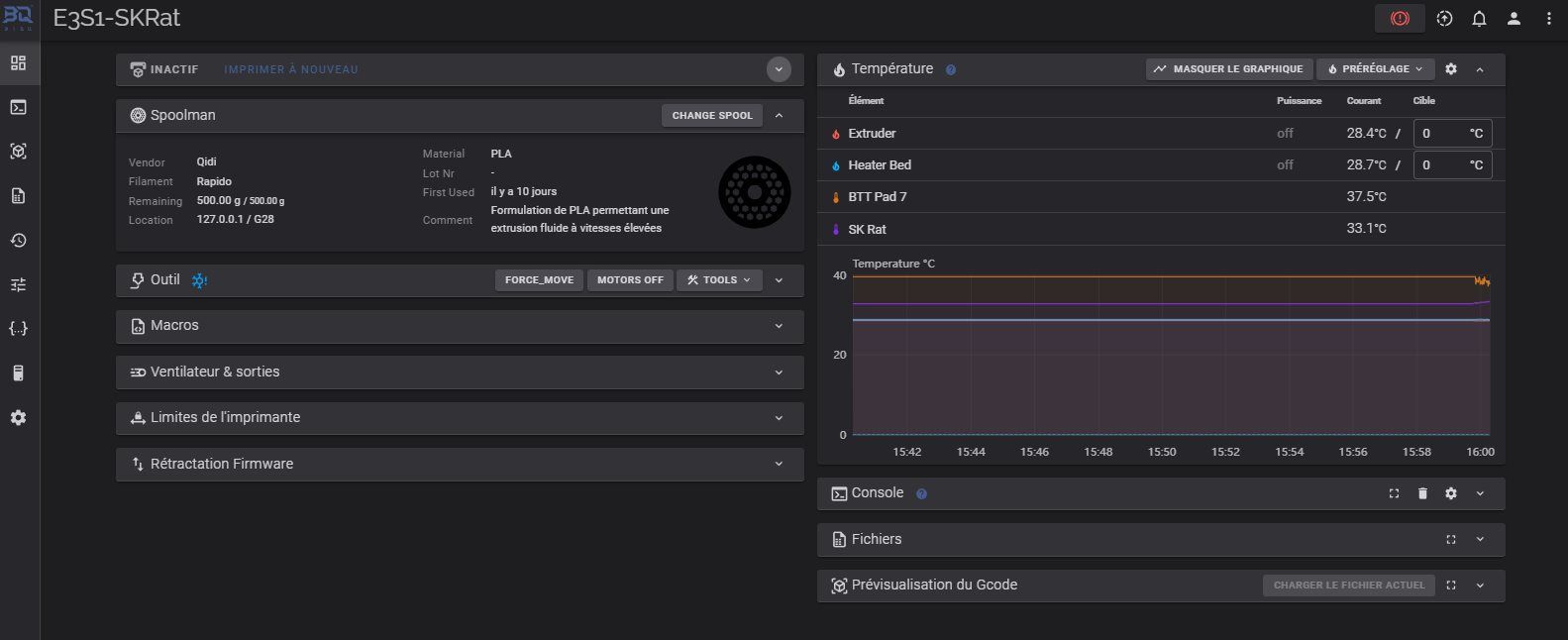Click the emergency stop button
This screenshot has width=1568, height=640.
pos(1400,18)
